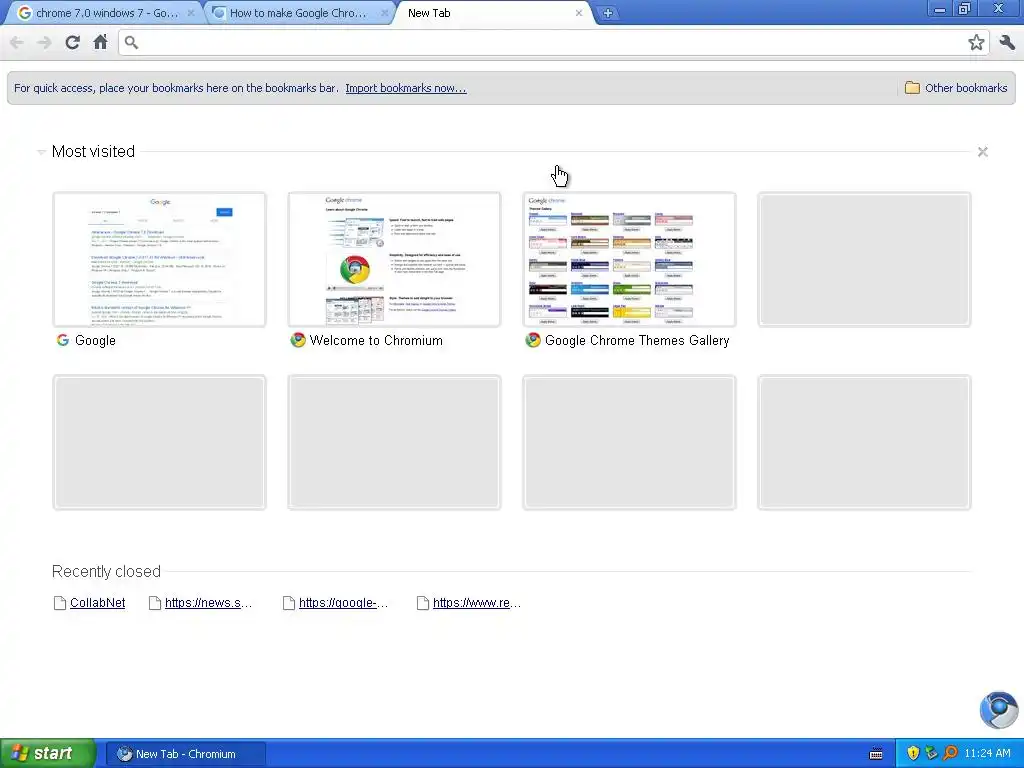Viewport: 1024px width, 768px height.
Task: Open Google Chrome Themes Gallery thumbnail
Action: [x=630, y=259]
